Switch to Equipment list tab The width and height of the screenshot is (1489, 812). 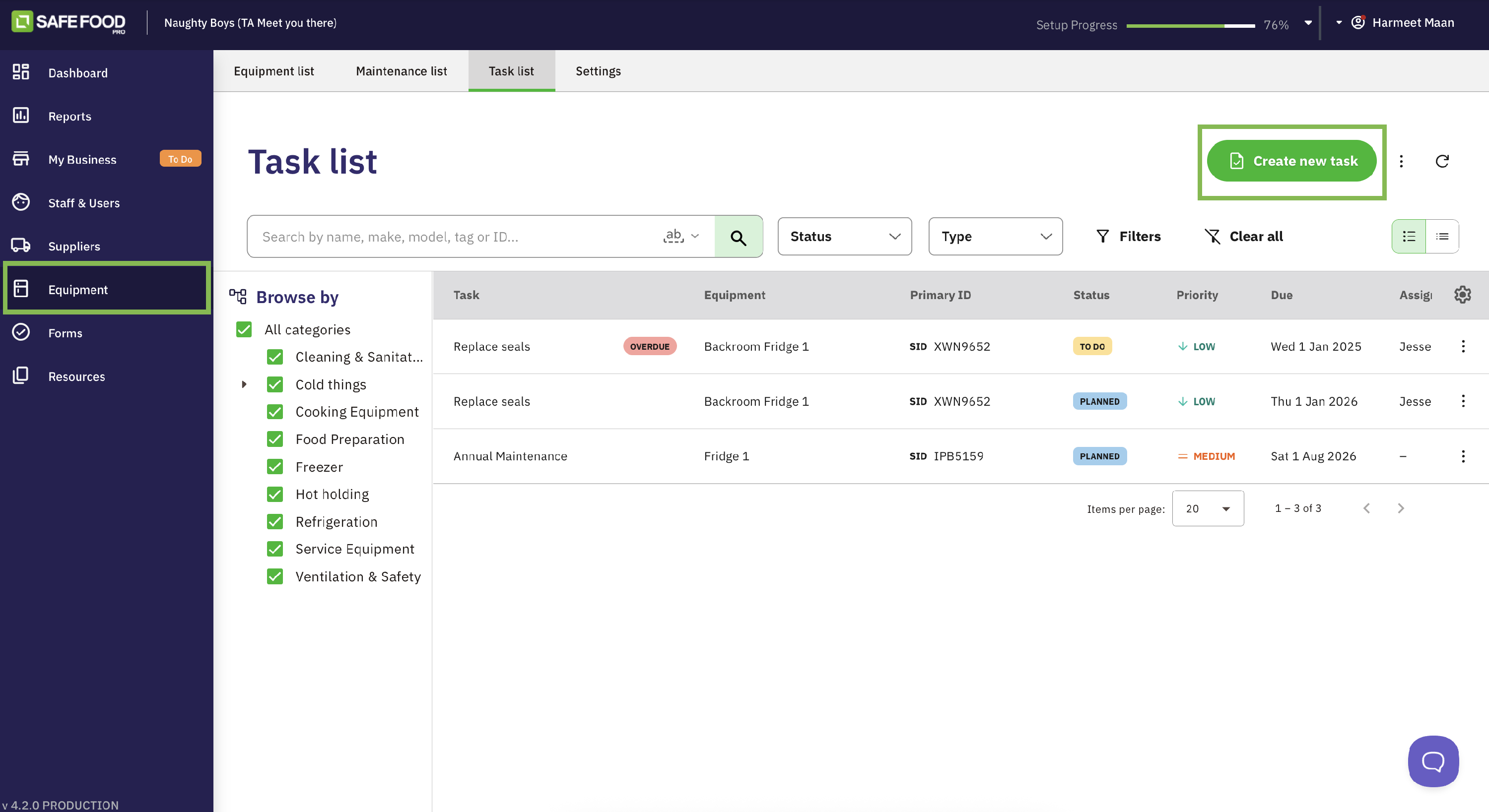tap(274, 71)
